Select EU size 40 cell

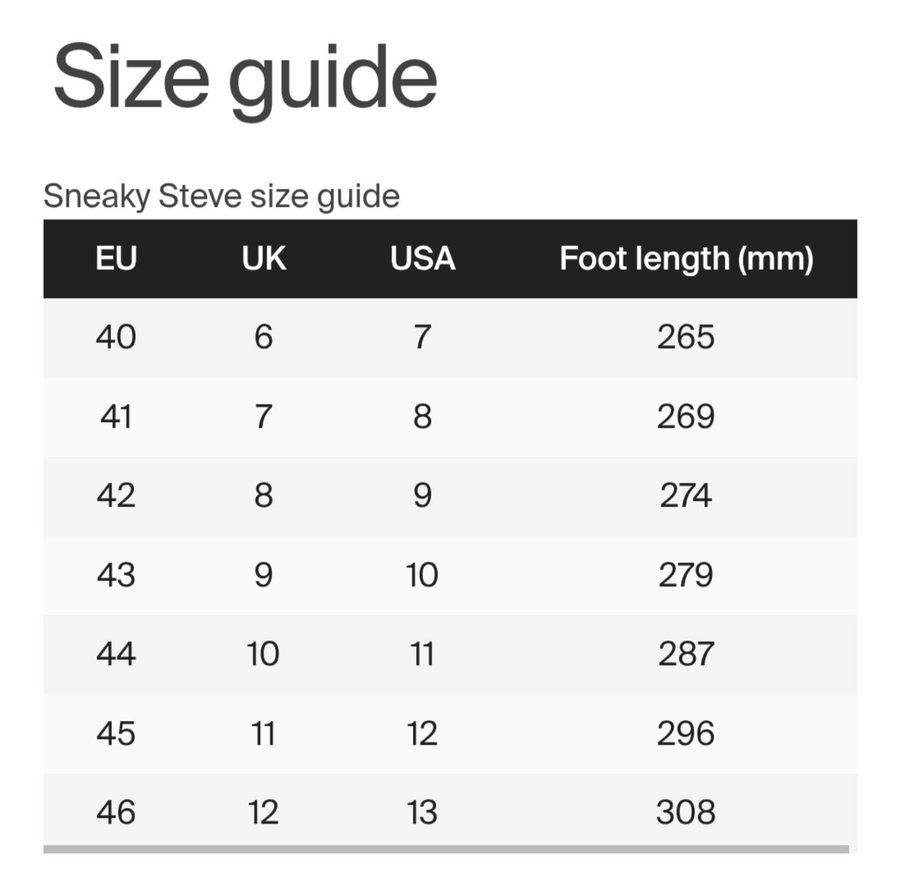[x=116, y=337]
